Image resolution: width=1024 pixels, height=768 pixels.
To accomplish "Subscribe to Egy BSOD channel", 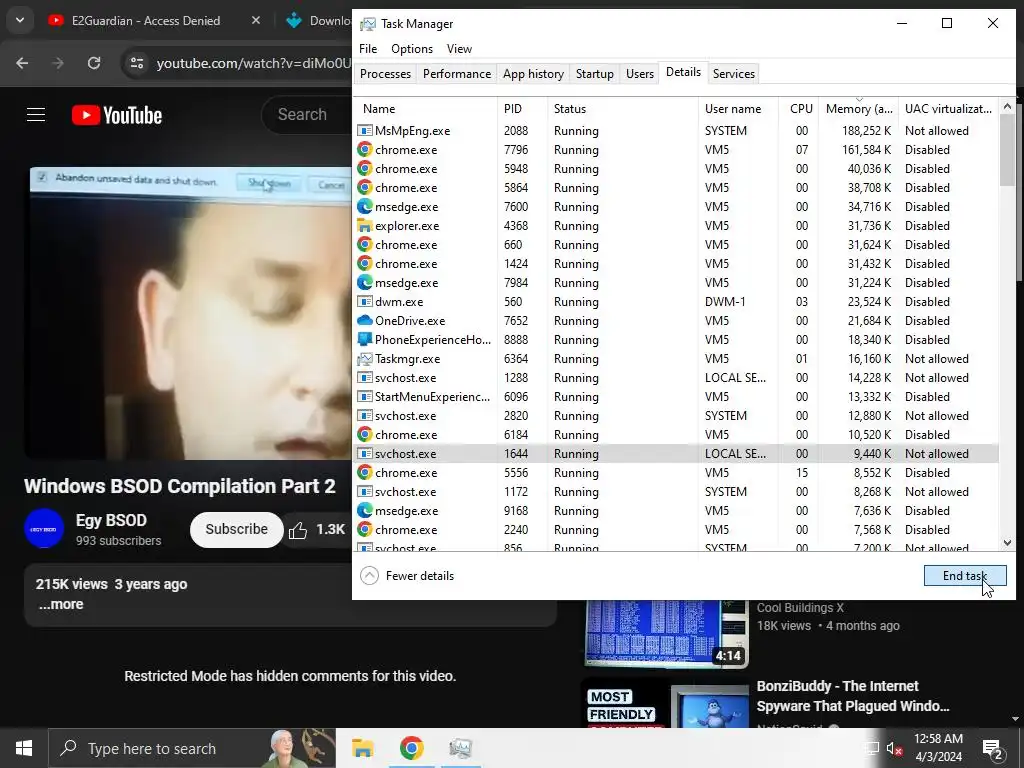I will [x=236, y=529].
